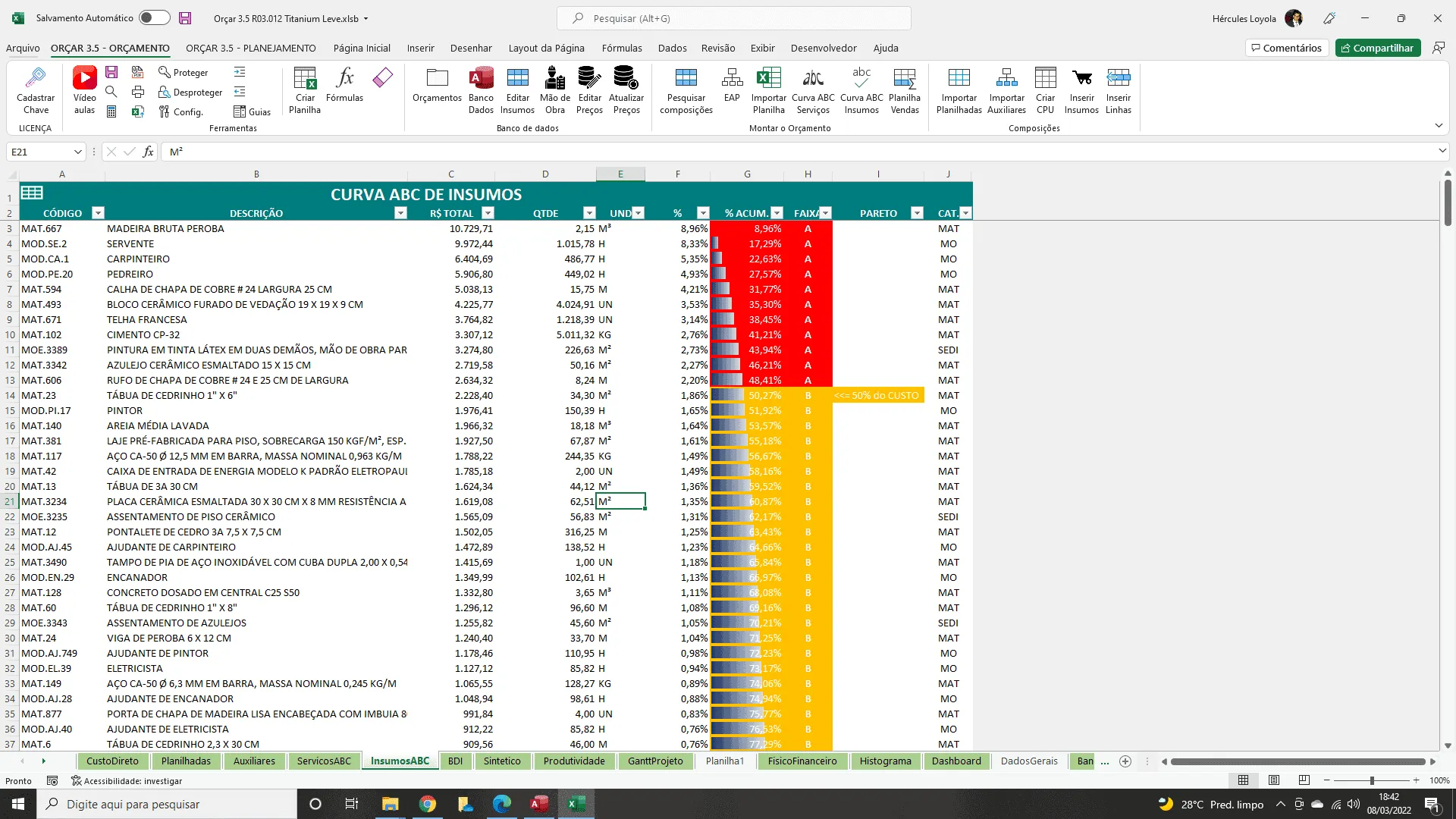Switch to the GanttProjeto sheet tab

655,761
